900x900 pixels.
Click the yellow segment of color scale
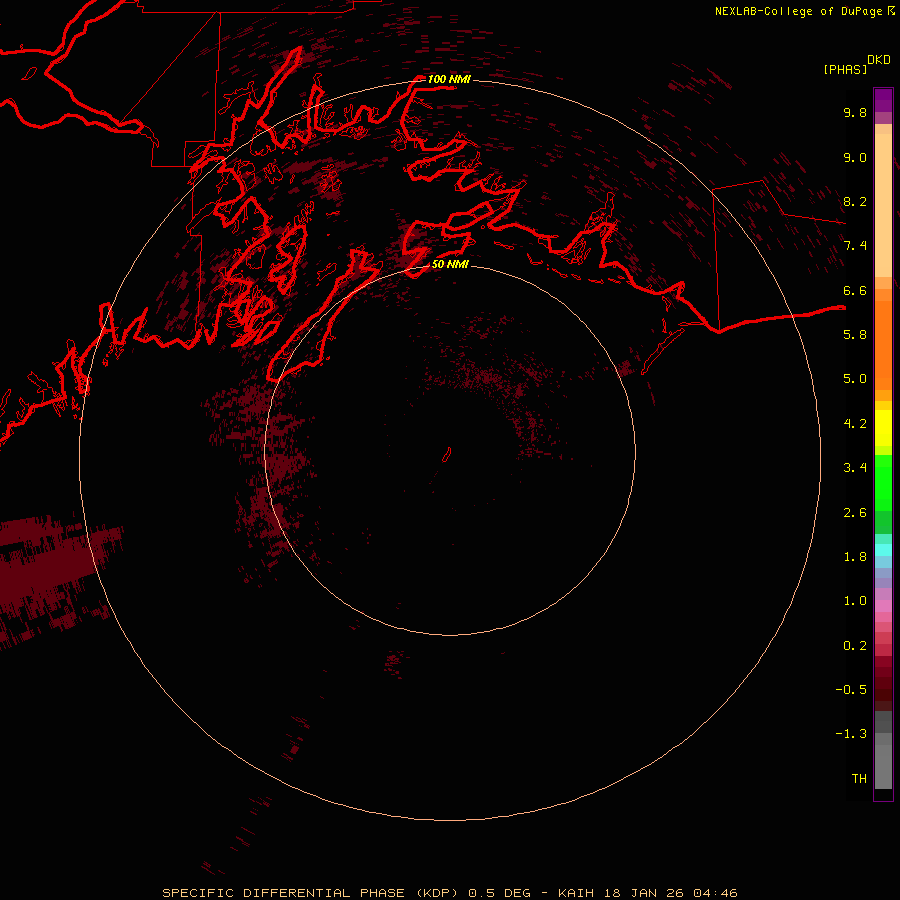883,428
